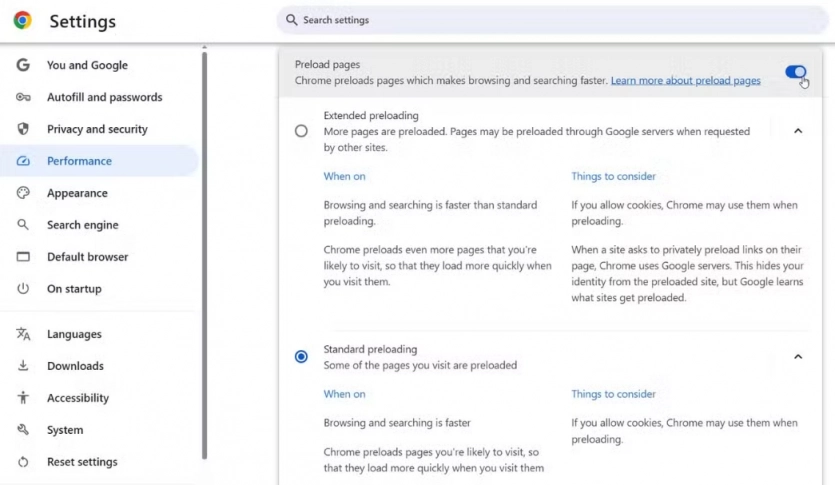Open Learn more about preload pages link
Viewport: 835px width, 485px height.
685,80
